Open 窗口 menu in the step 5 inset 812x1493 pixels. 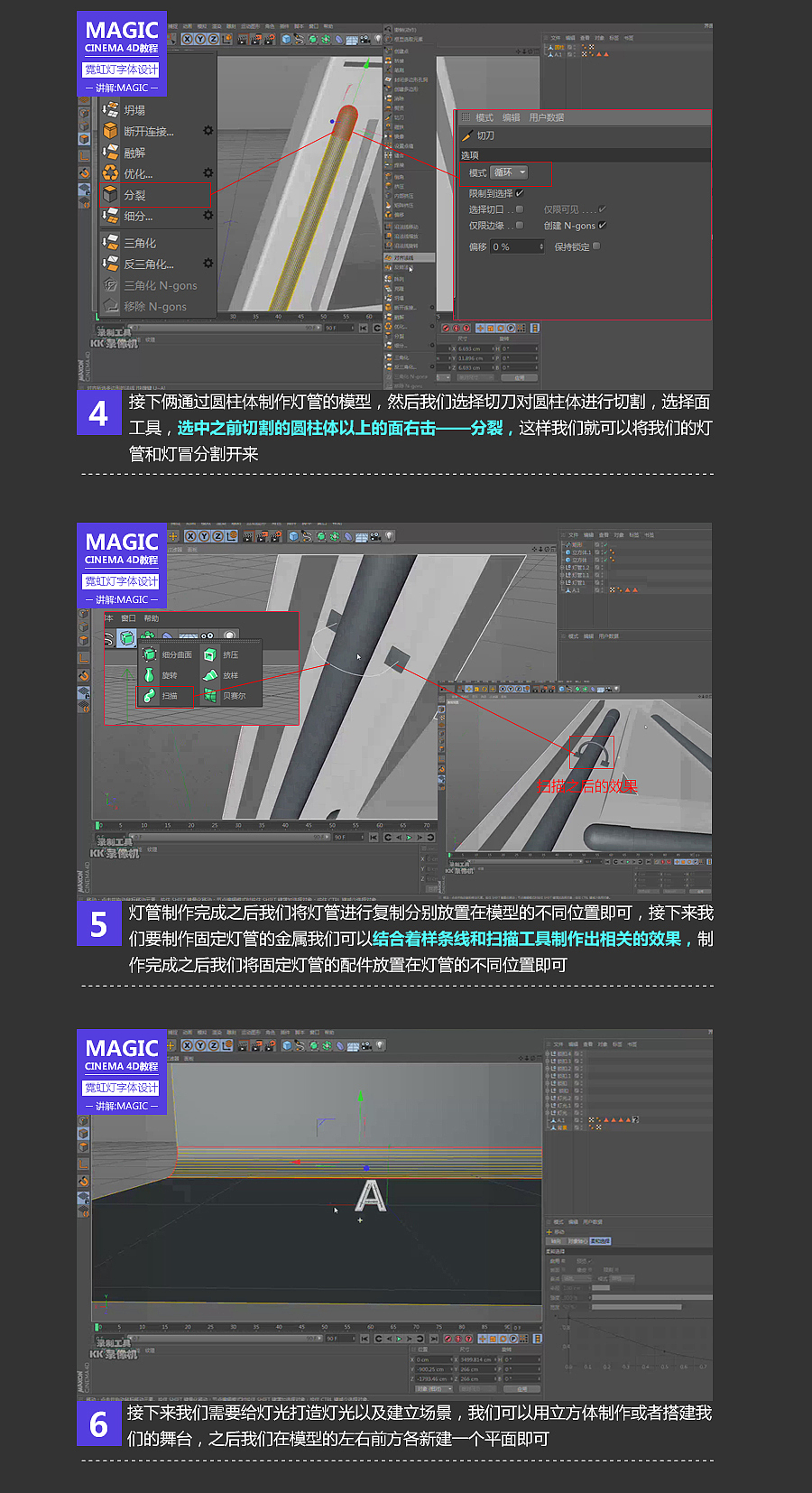pyautogui.click(x=128, y=618)
